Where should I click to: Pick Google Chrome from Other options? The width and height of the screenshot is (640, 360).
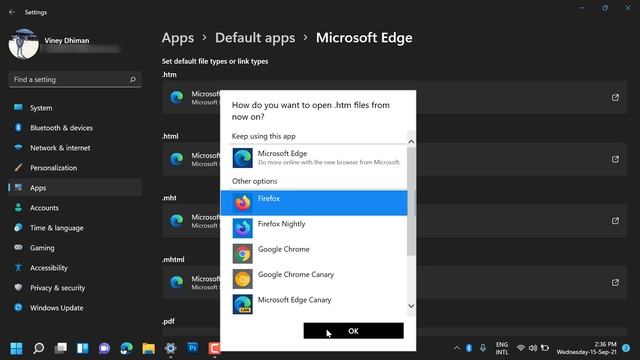pyautogui.click(x=314, y=253)
